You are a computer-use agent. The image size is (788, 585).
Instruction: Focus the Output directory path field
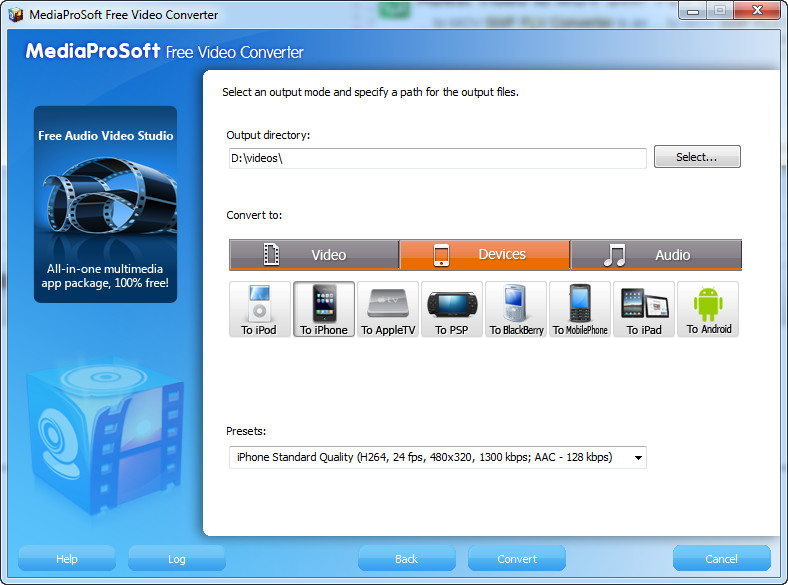[438, 158]
